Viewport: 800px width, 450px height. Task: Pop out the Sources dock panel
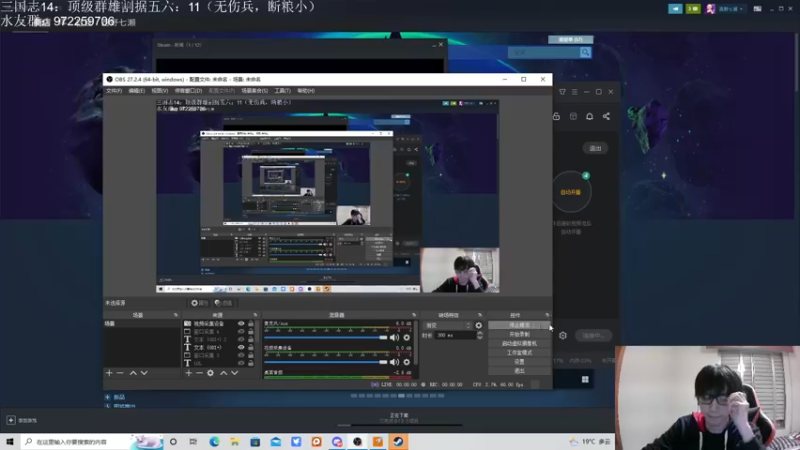pos(256,315)
